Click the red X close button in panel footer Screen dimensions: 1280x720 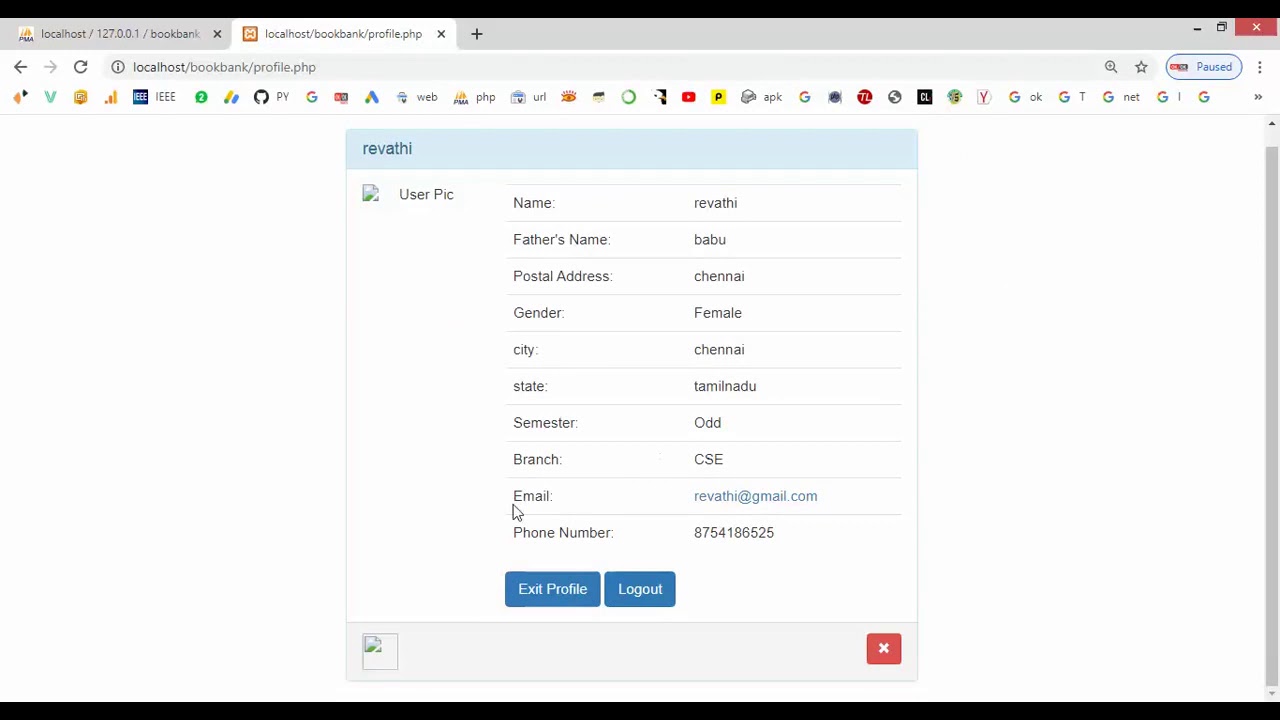[x=884, y=649]
